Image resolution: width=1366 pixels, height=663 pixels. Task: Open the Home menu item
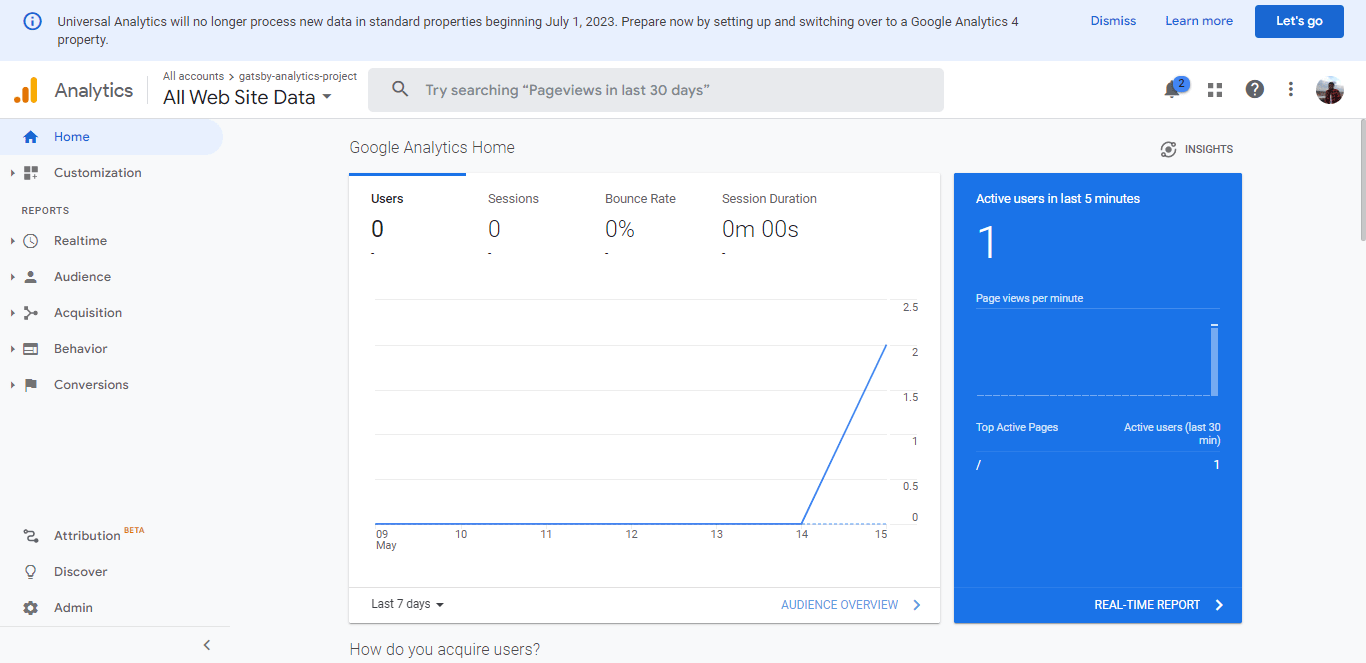(x=111, y=137)
